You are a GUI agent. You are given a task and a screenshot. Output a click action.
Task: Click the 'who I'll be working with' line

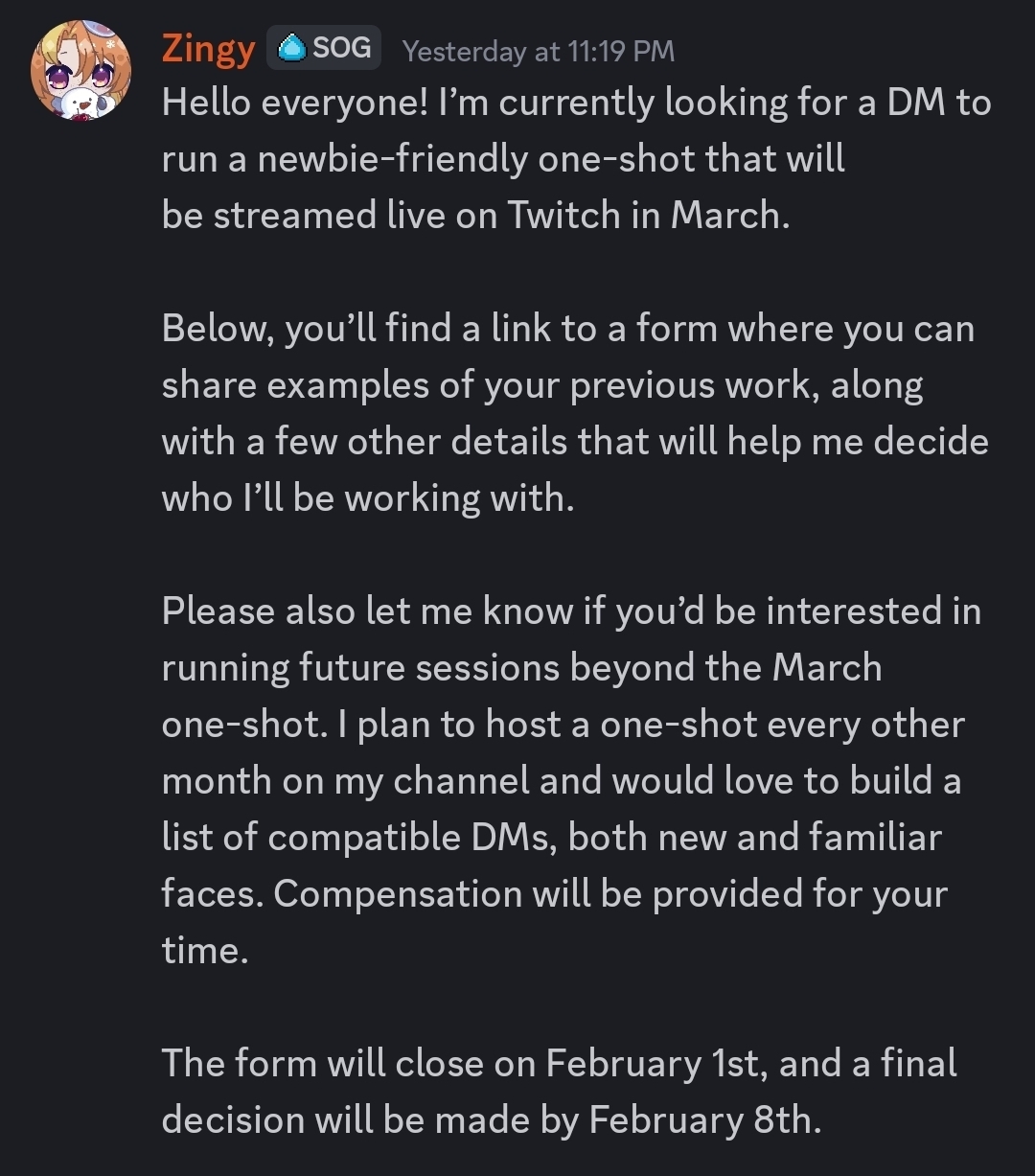click(367, 498)
